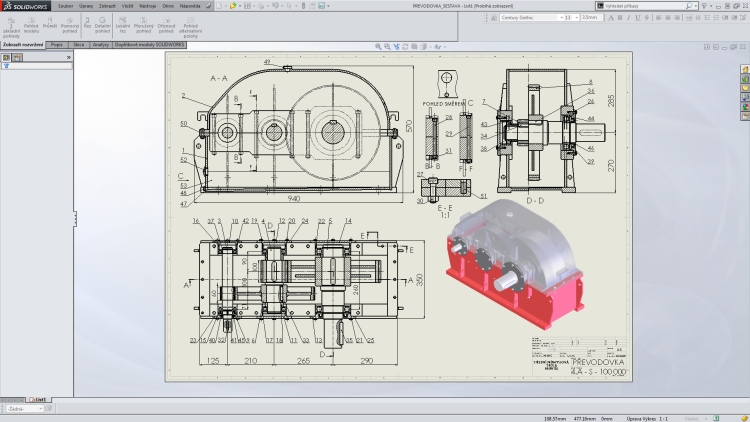Toggle Strikethrough text formatting
Viewport: 750px width, 422px height.
pos(647,17)
